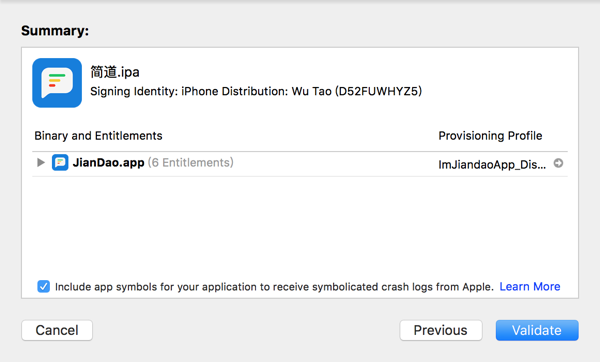Click the Cancel button
This screenshot has height=362, width=600.
[57, 330]
